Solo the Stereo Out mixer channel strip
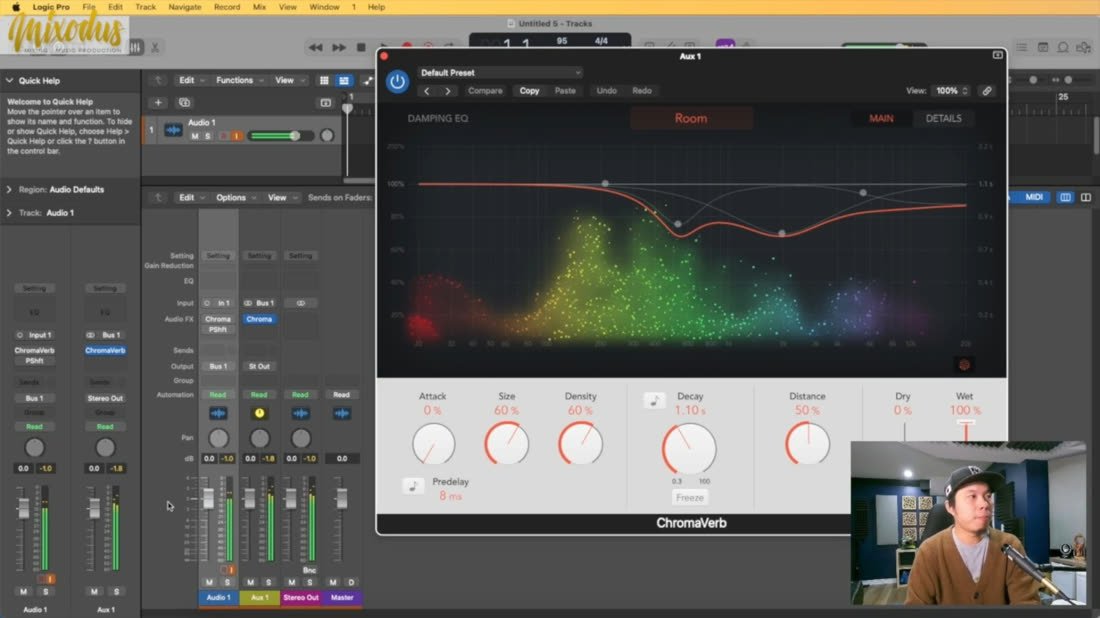The width and height of the screenshot is (1100, 618). click(309, 582)
